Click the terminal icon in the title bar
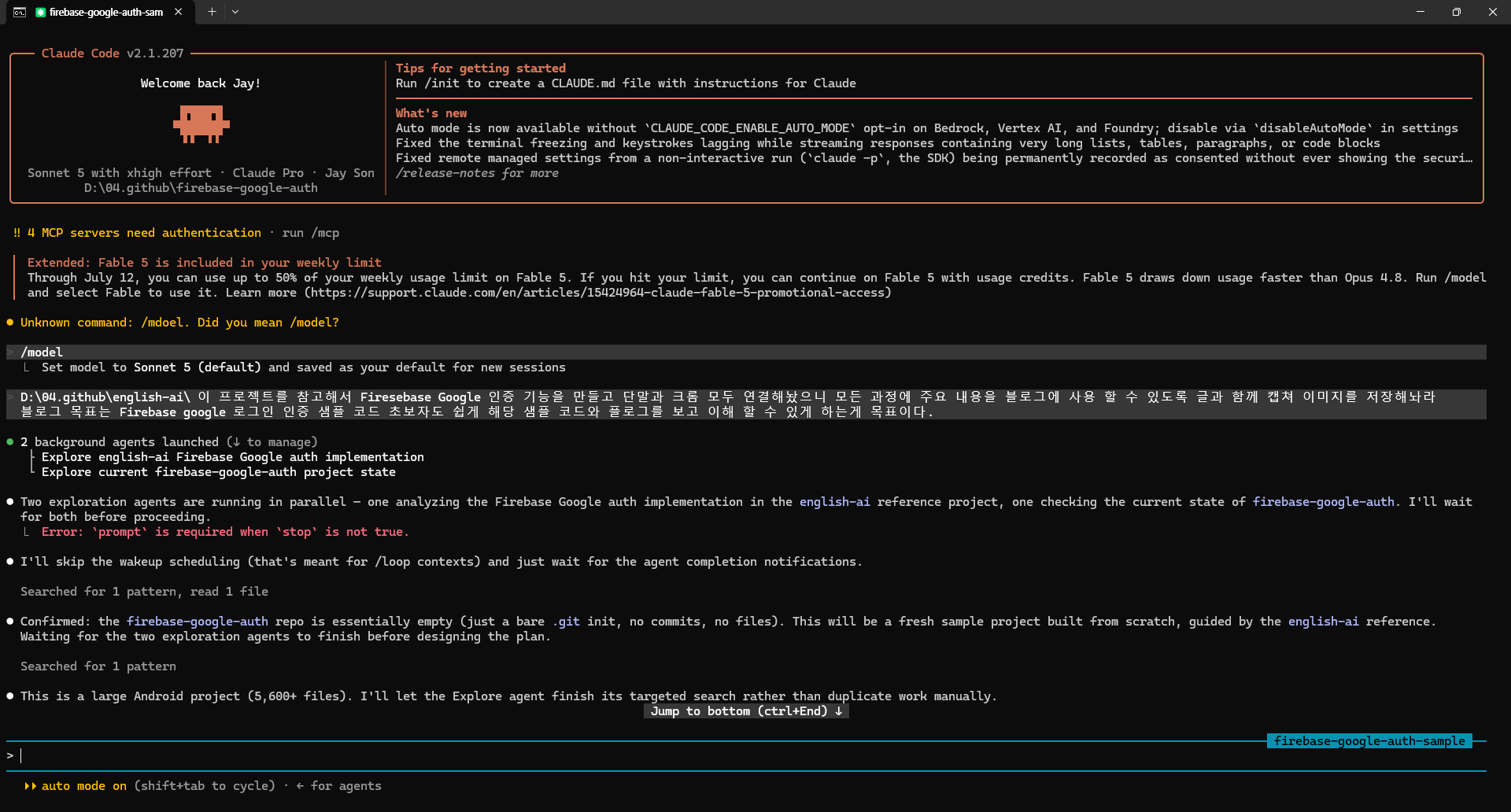This screenshot has height=812, width=1511. coord(20,12)
